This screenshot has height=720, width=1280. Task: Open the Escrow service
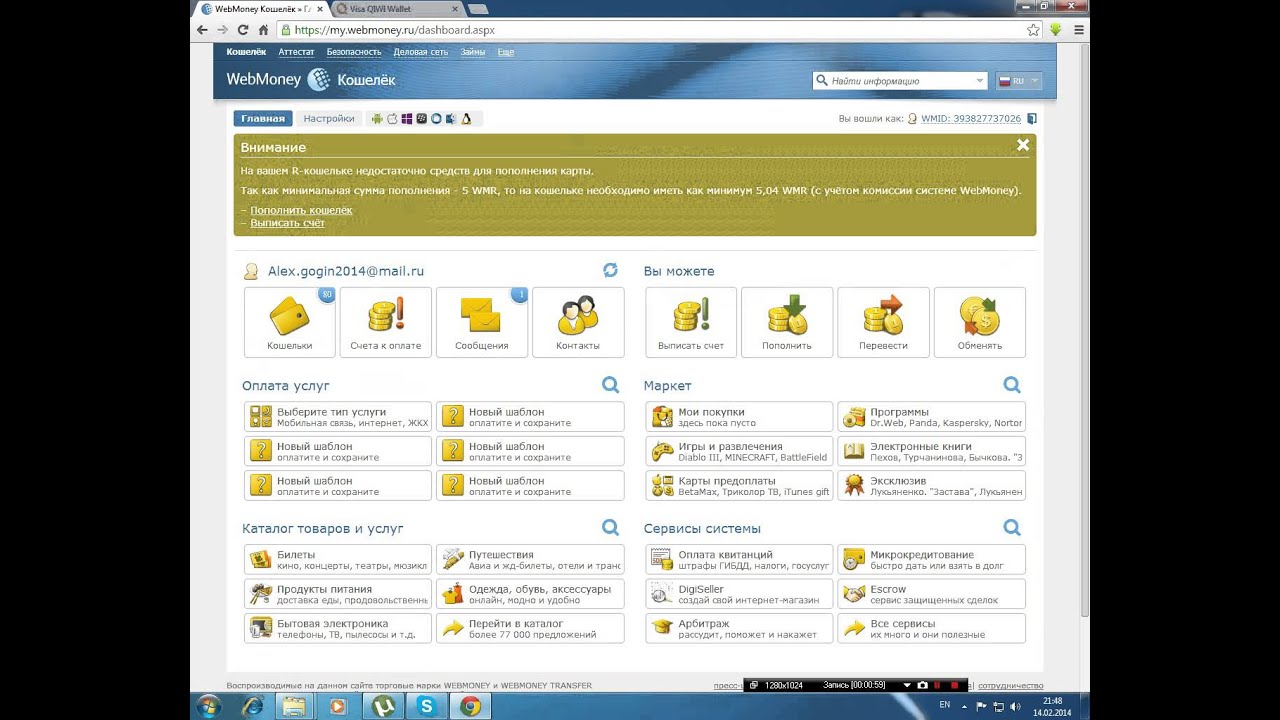(931, 594)
